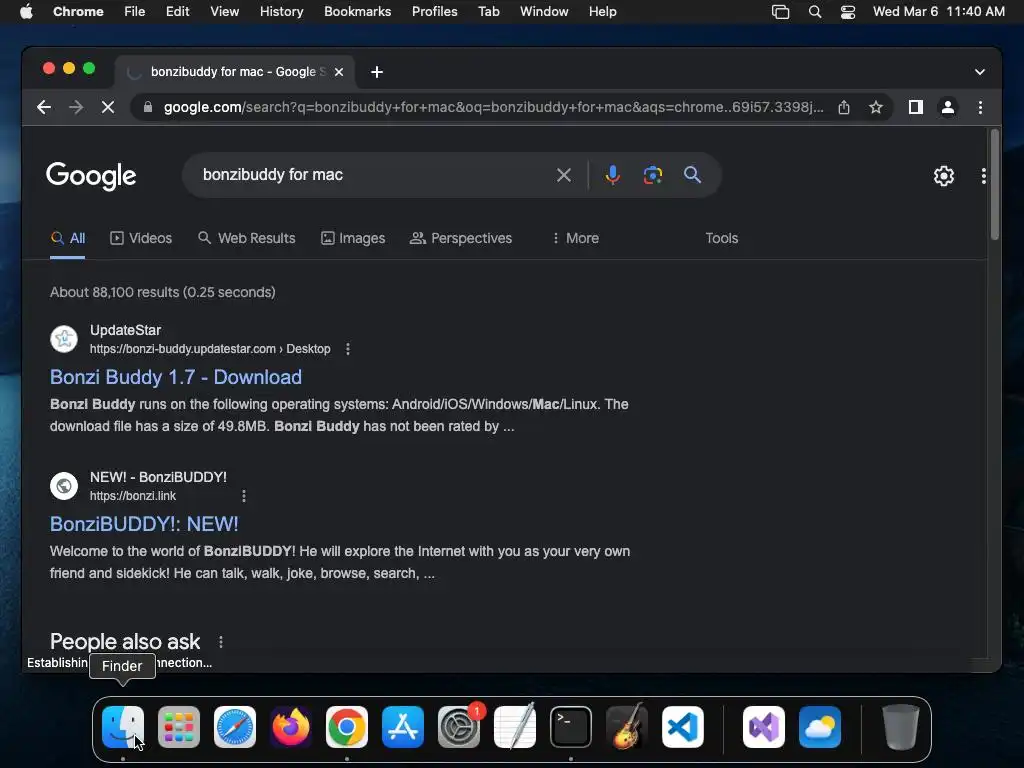Open the History menu

[281, 12]
